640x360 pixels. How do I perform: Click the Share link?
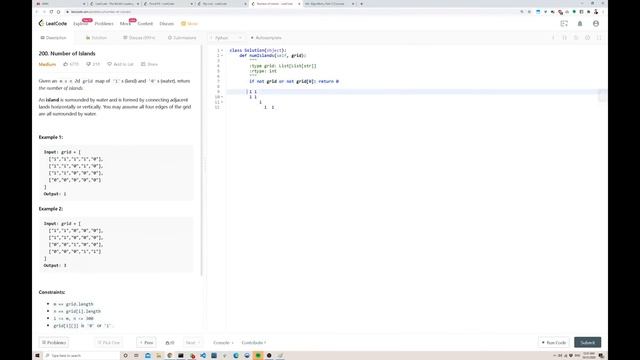149,64
